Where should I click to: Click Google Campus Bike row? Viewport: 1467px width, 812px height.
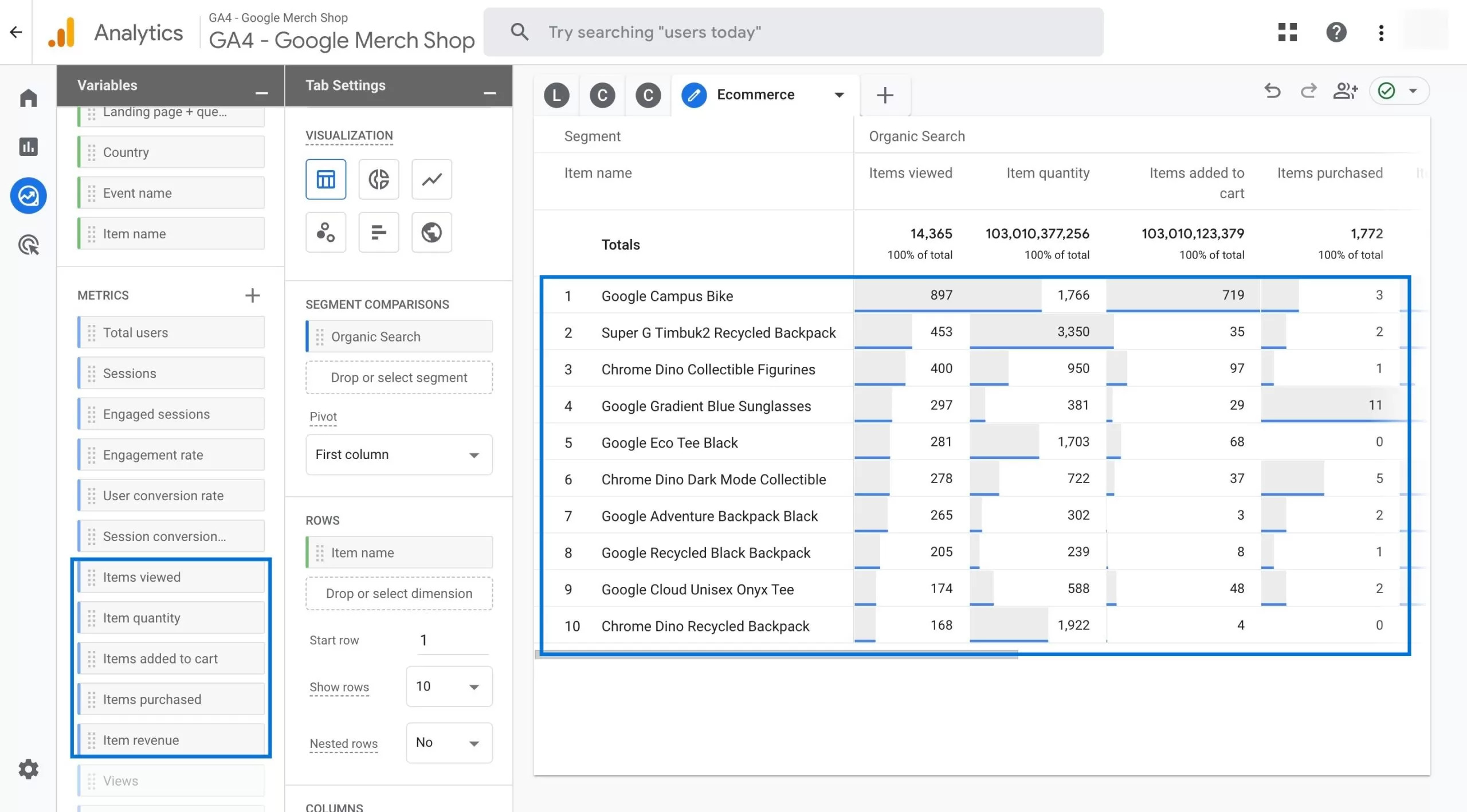667,296
